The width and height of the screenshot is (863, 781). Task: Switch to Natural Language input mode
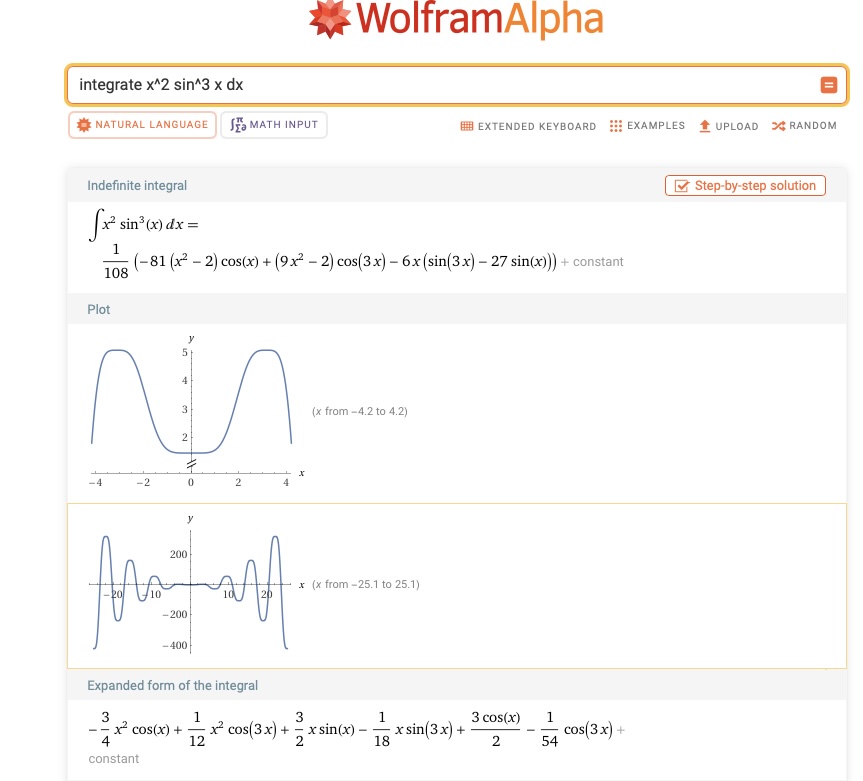click(x=142, y=125)
